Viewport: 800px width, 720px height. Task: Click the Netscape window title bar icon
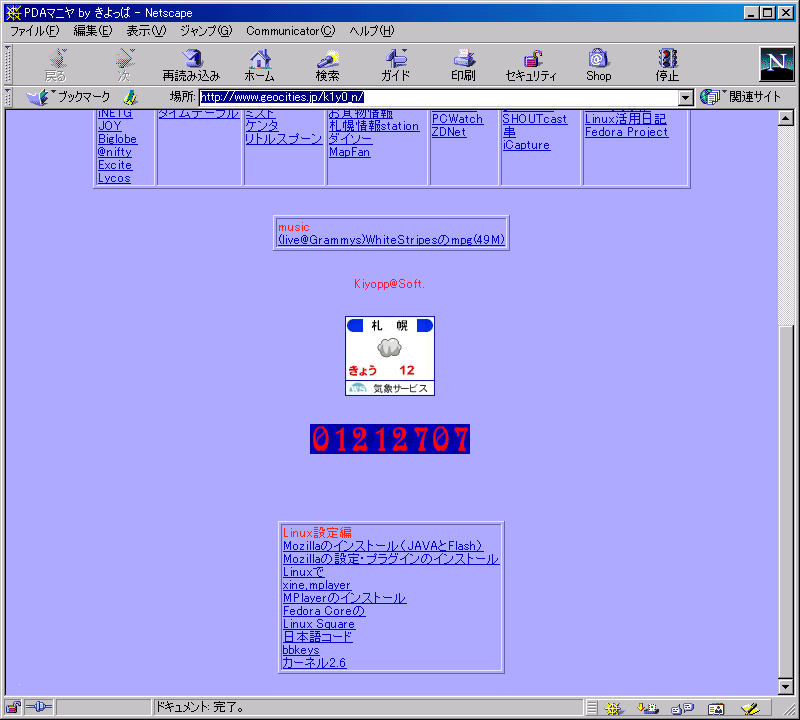13,12
